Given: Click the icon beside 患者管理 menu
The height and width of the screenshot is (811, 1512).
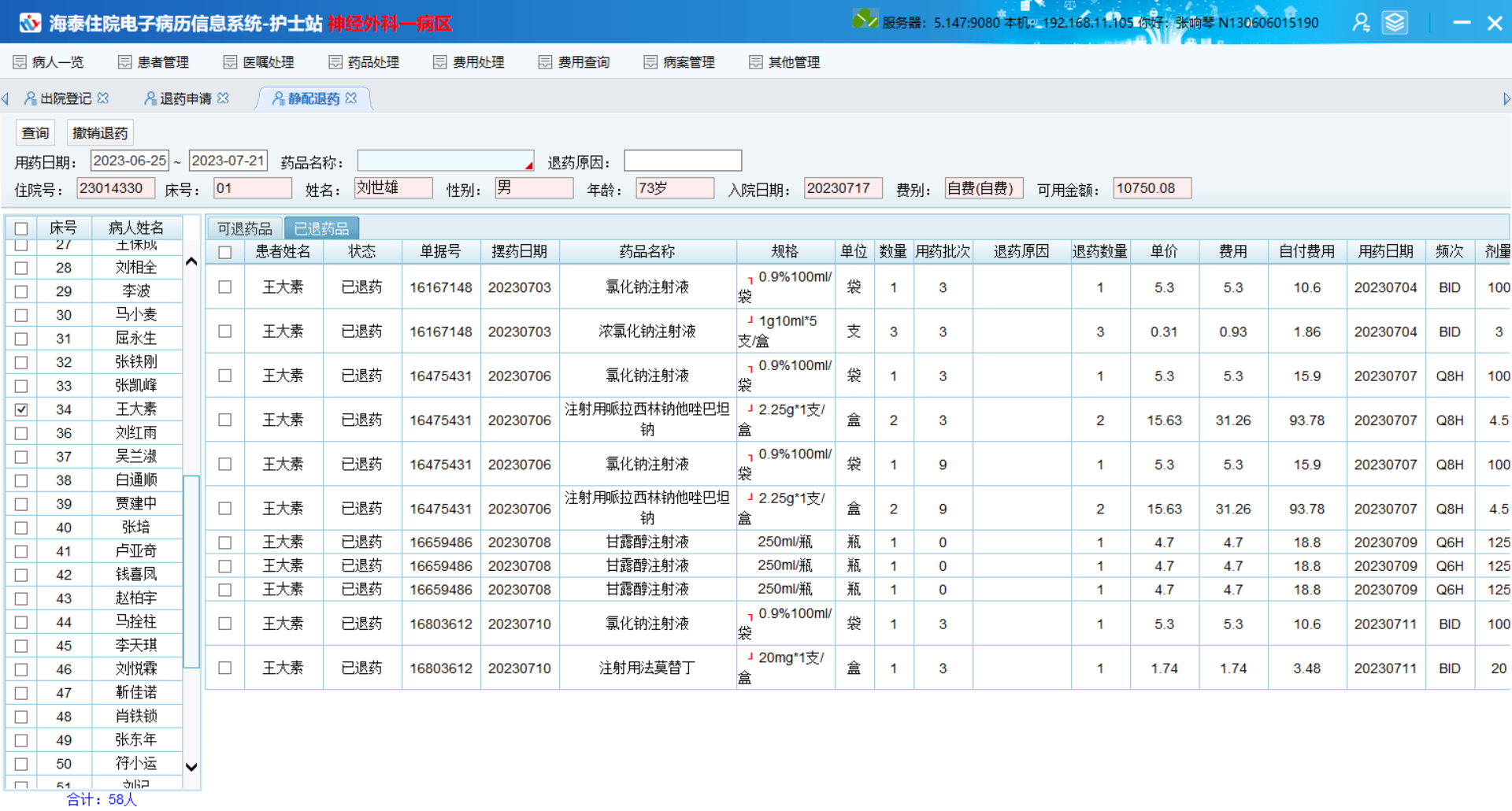Looking at the screenshot, I should 124,62.
